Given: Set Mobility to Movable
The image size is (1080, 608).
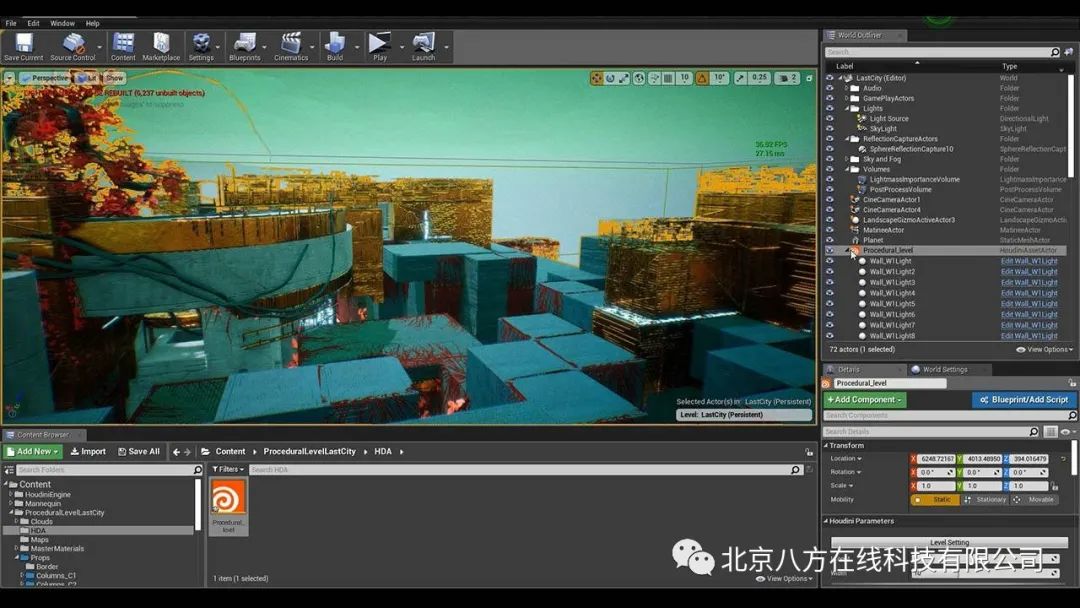Looking at the screenshot, I should tap(1034, 500).
